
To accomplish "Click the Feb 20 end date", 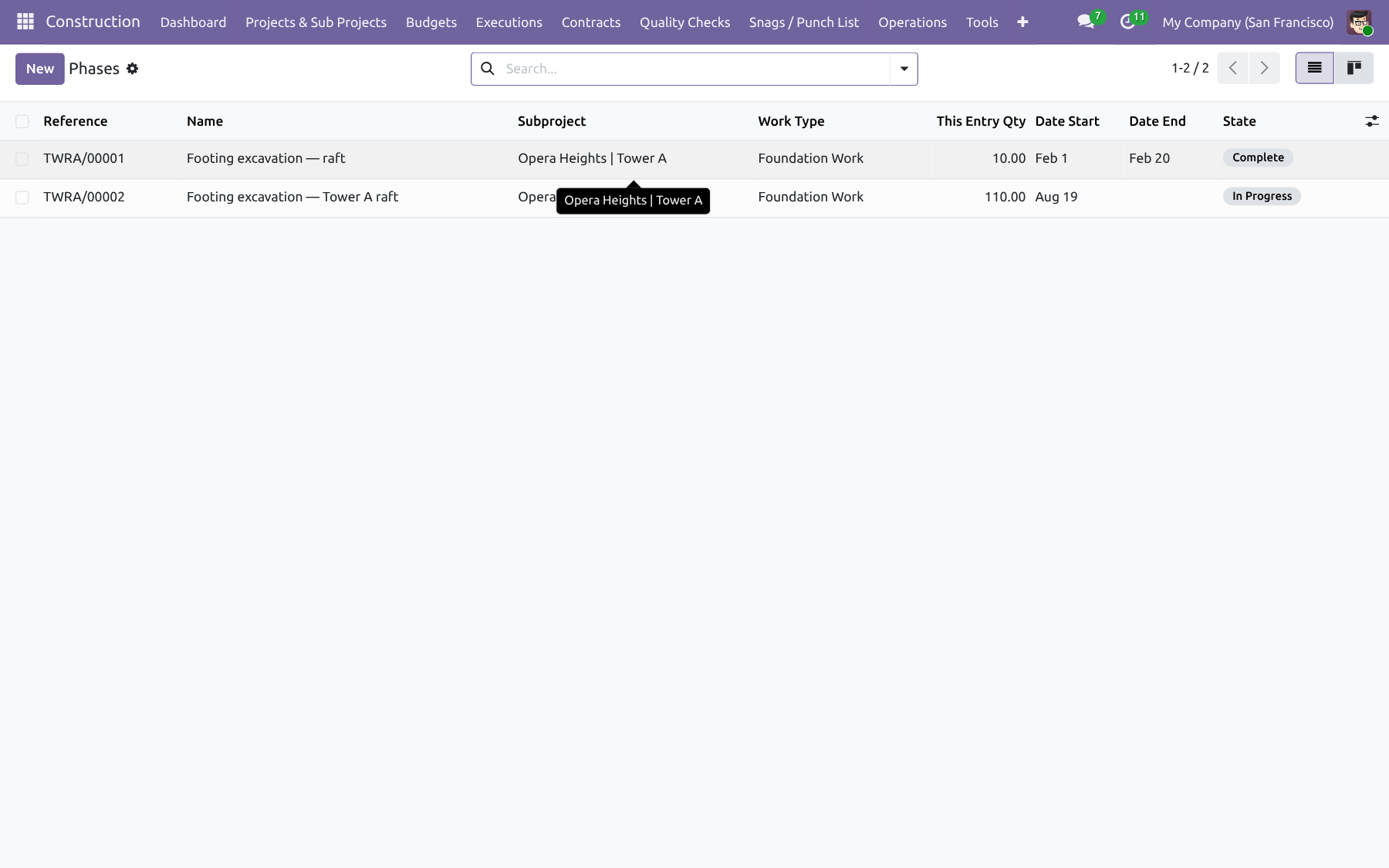I will click(1149, 158).
